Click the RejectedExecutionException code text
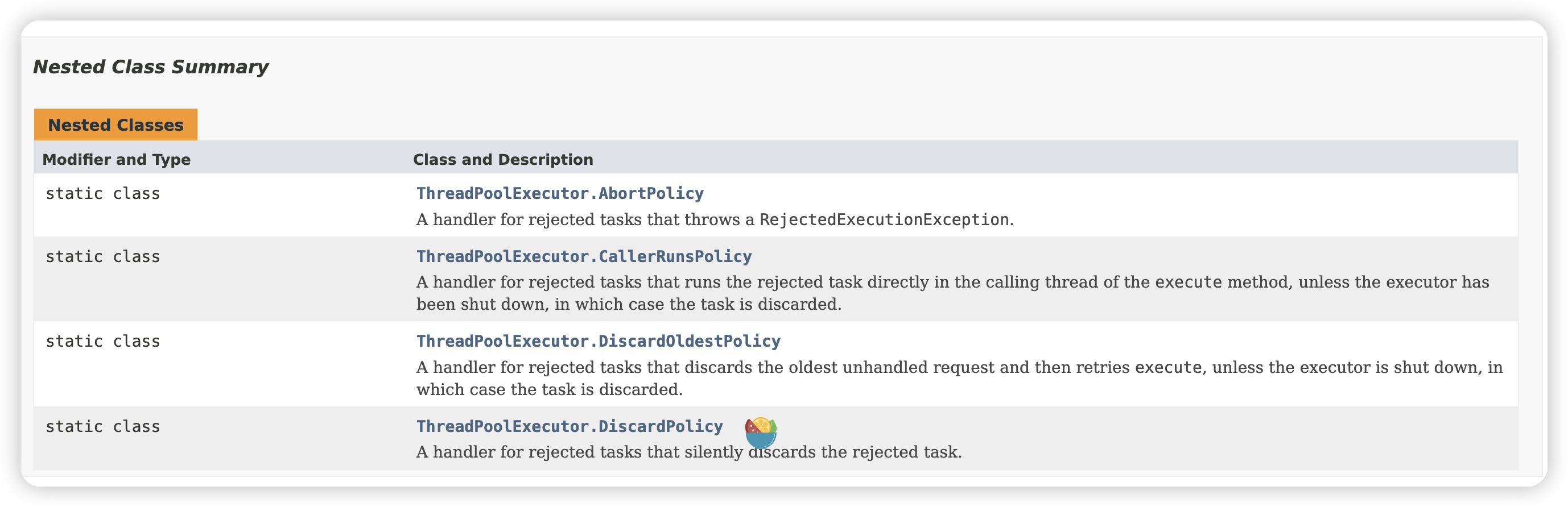This screenshot has height=507, width=1568. pyautogui.click(x=884, y=219)
